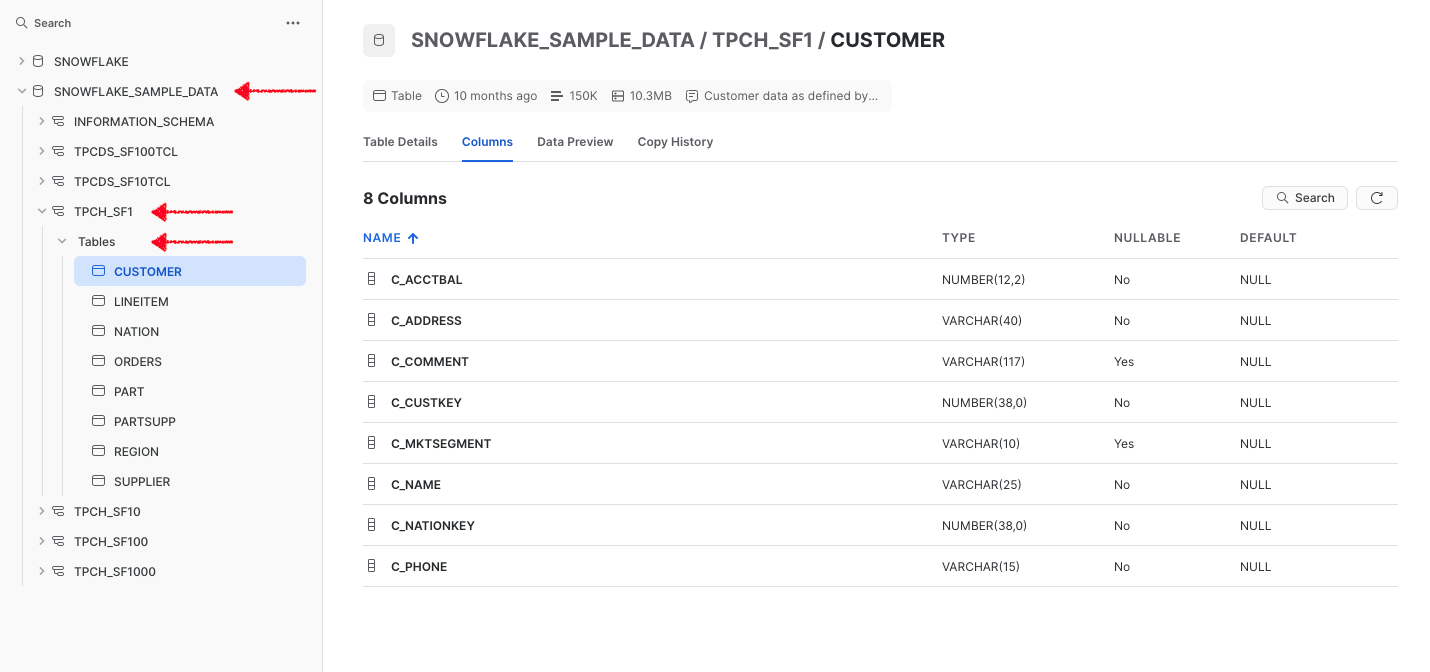Select the SUPPLIER table label

pos(142,481)
